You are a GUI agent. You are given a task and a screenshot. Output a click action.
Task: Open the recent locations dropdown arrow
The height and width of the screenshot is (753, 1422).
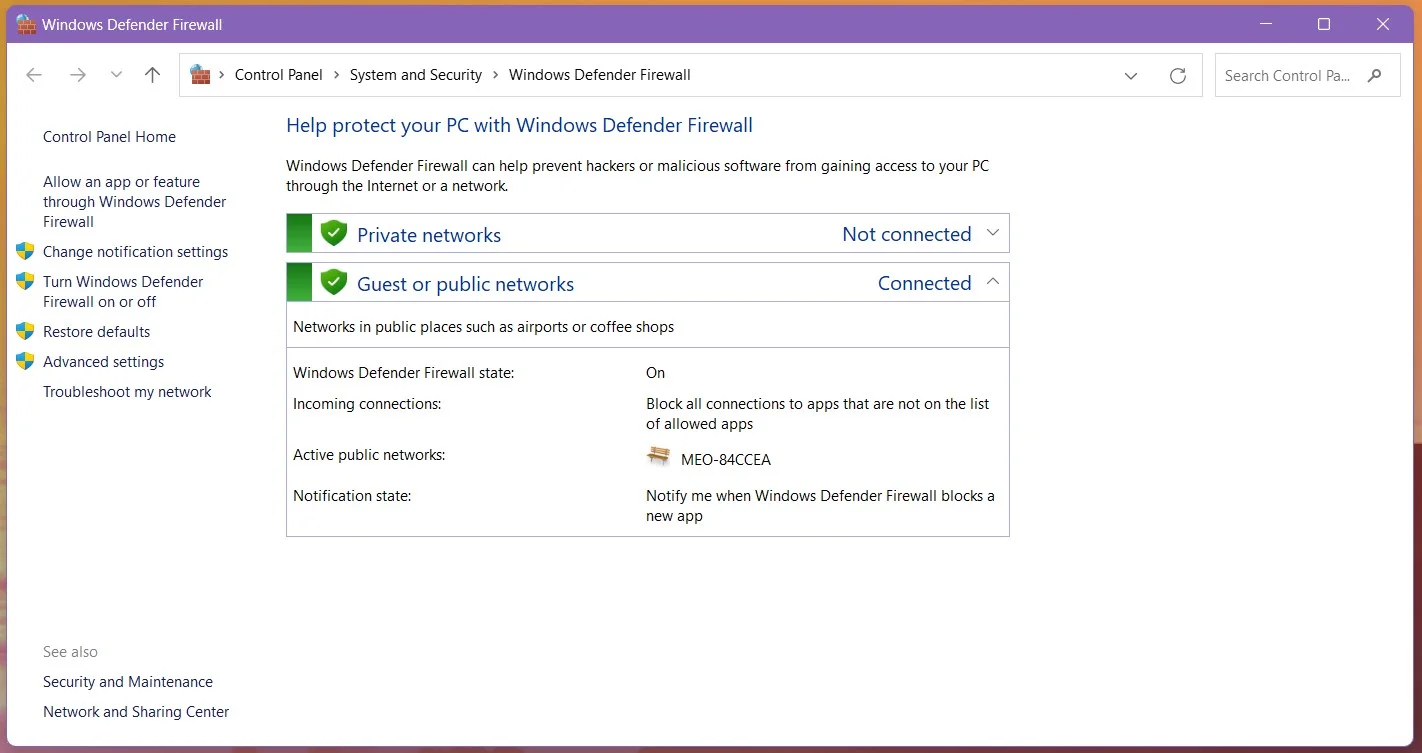pos(116,75)
